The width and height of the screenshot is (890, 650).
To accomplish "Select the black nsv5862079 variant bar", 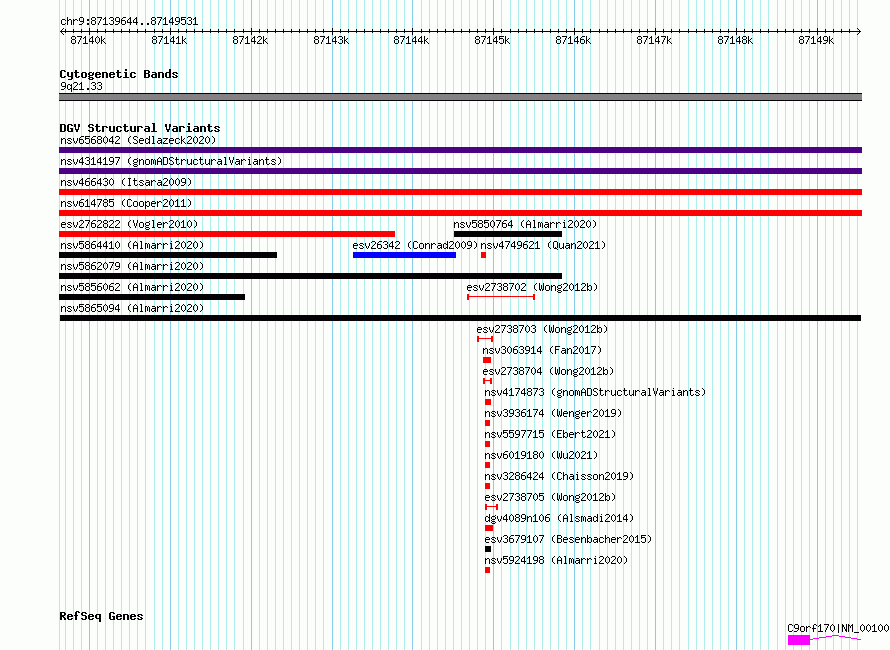I will (x=310, y=276).
